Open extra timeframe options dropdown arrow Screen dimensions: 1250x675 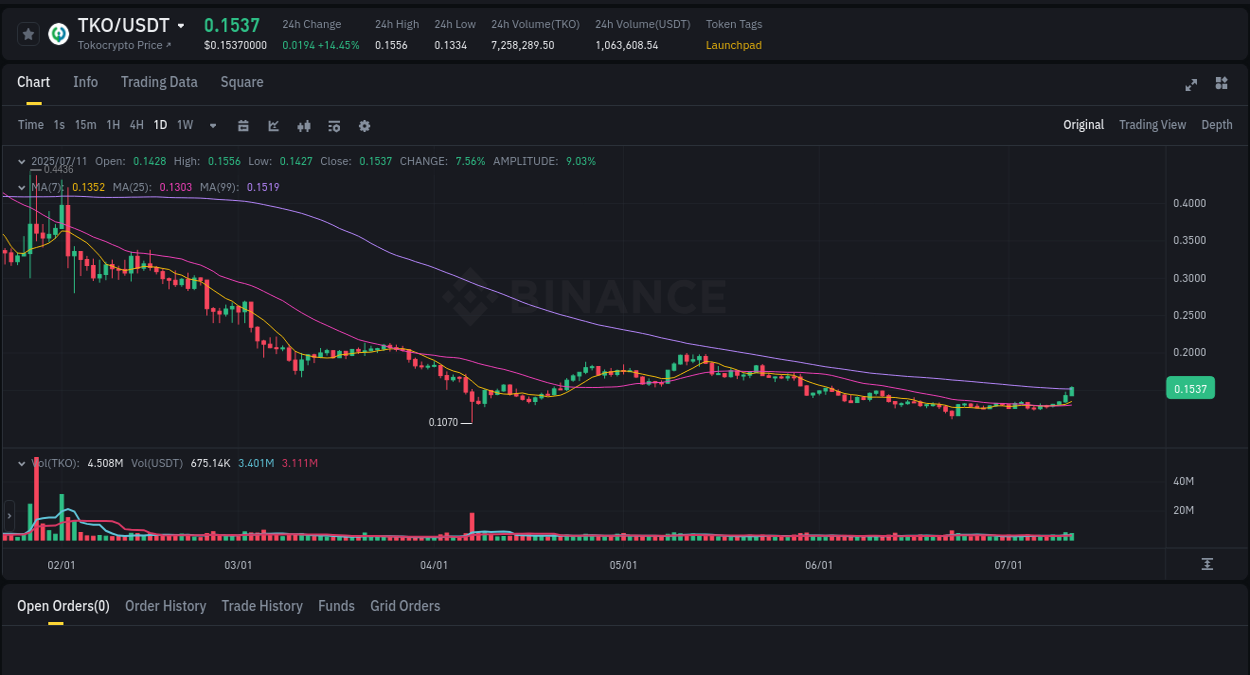click(x=212, y=126)
